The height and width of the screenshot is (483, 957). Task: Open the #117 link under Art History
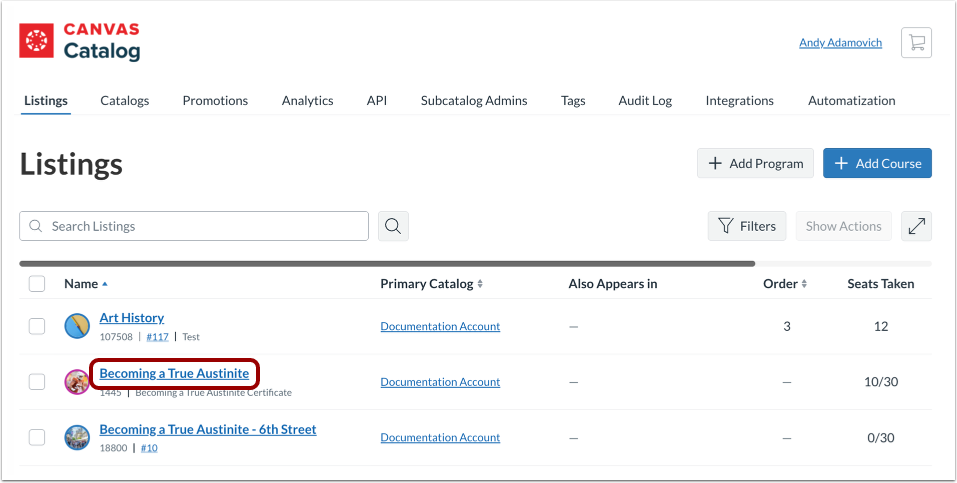tap(157, 336)
